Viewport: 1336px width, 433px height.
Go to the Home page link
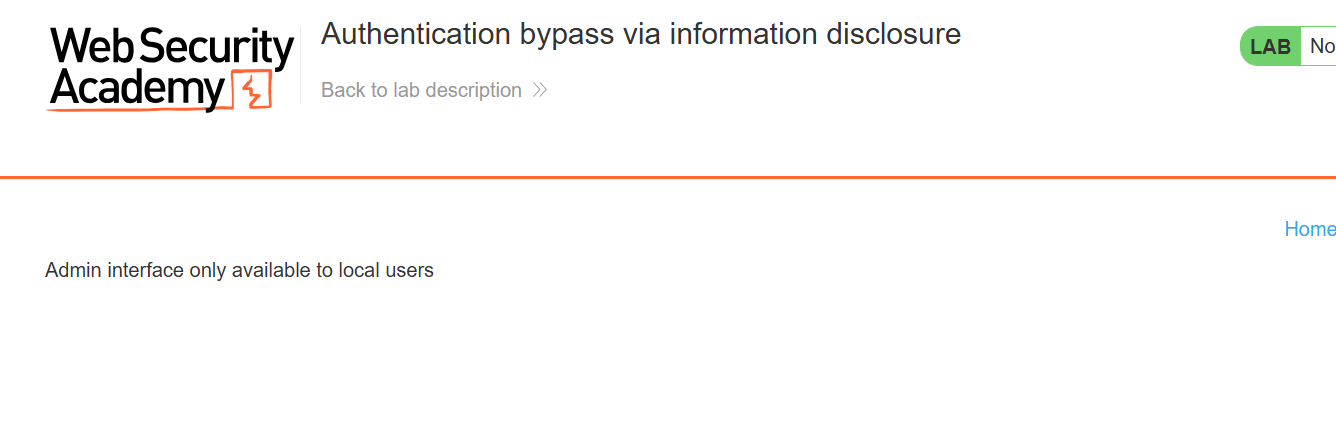1309,229
